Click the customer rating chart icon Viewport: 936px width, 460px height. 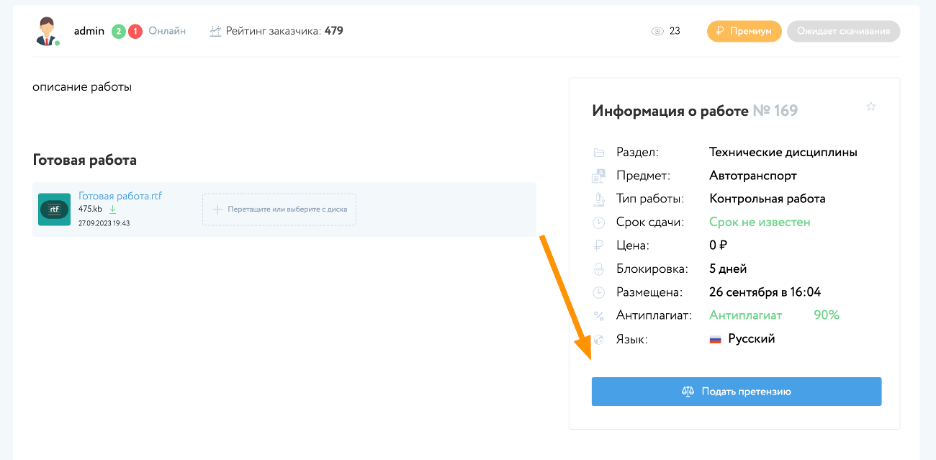click(x=215, y=31)
